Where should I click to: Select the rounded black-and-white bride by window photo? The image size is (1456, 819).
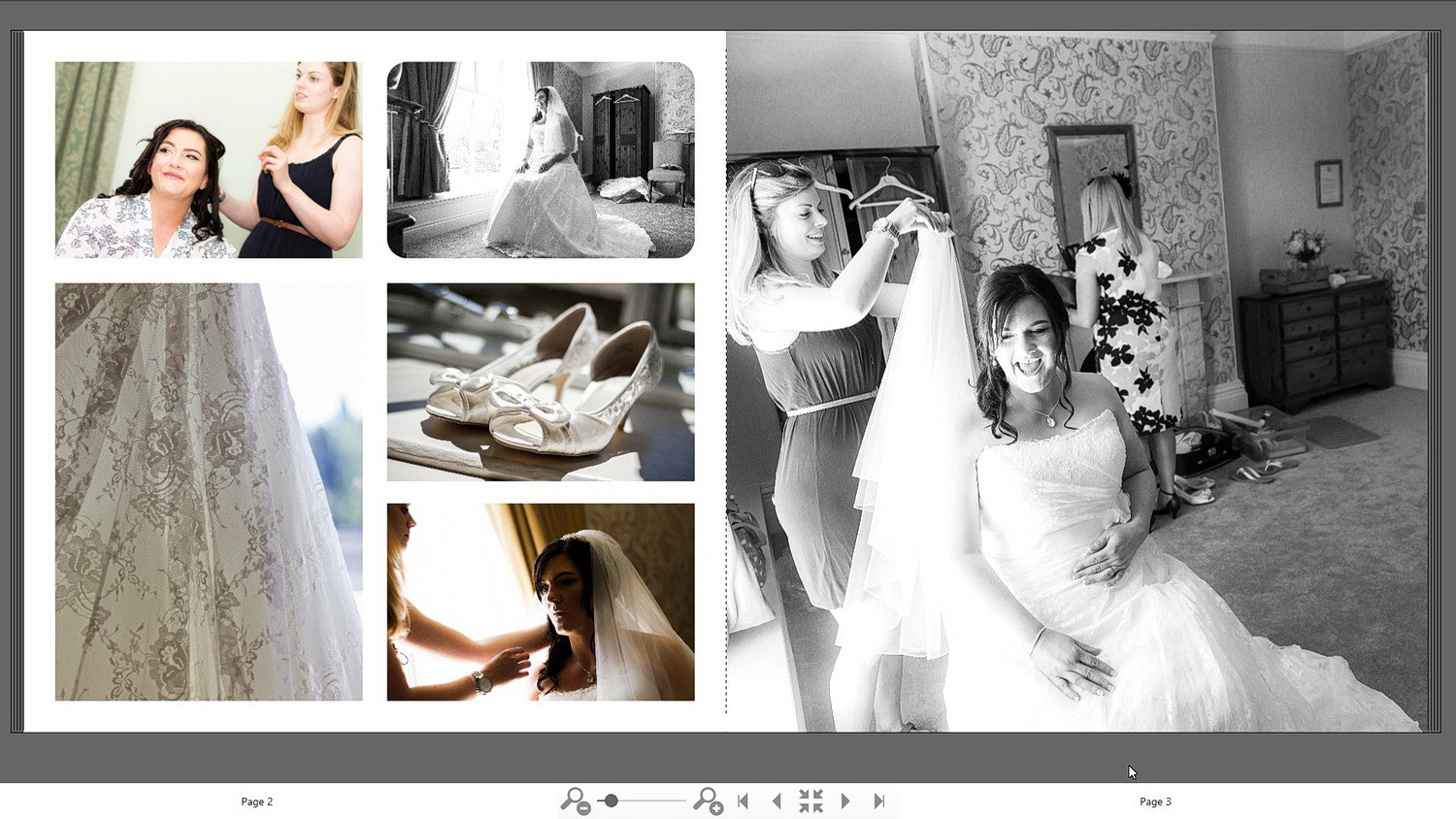coord(541,160)
